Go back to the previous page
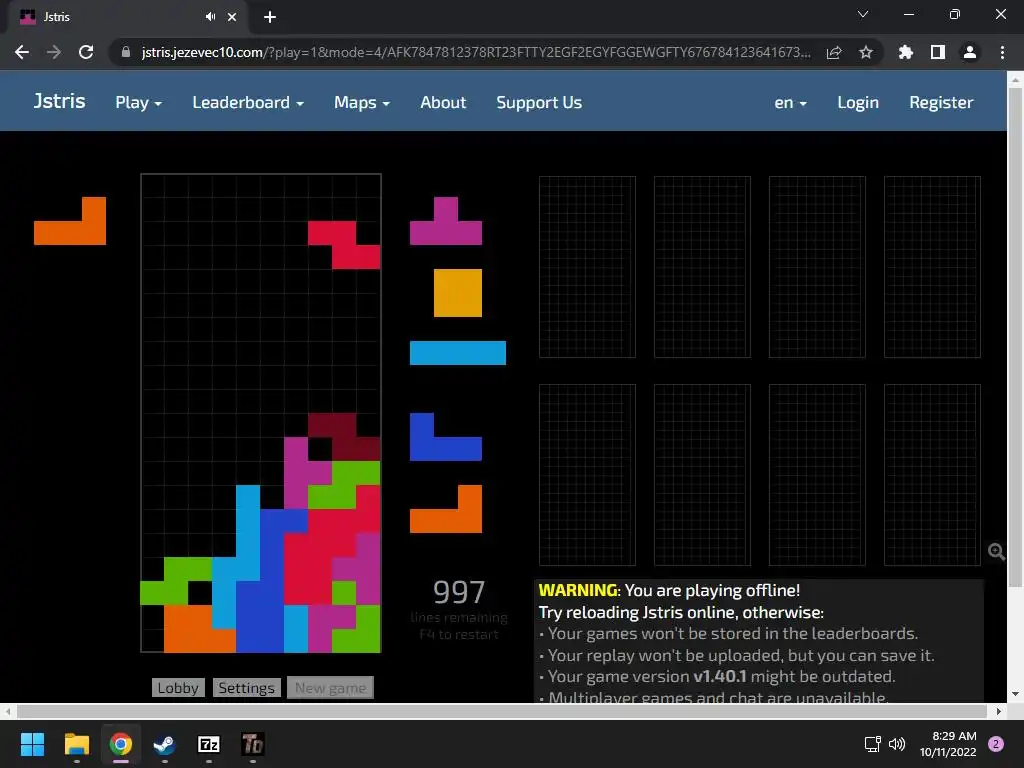This screenshot has height=768, width=1024. click(x=22, y=52)
